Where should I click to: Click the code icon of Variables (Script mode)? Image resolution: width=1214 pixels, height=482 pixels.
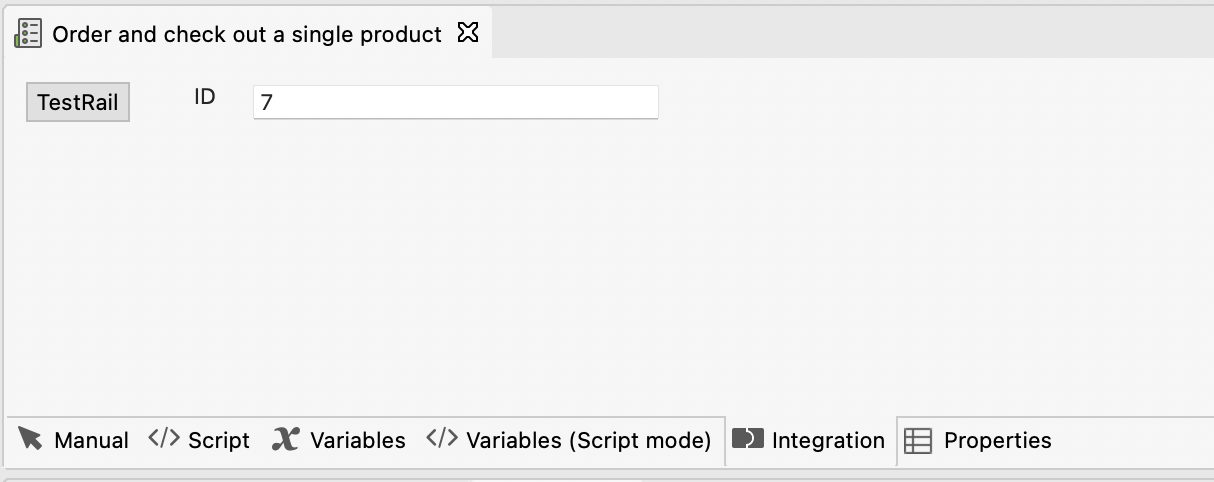click(x=442, y=439)
